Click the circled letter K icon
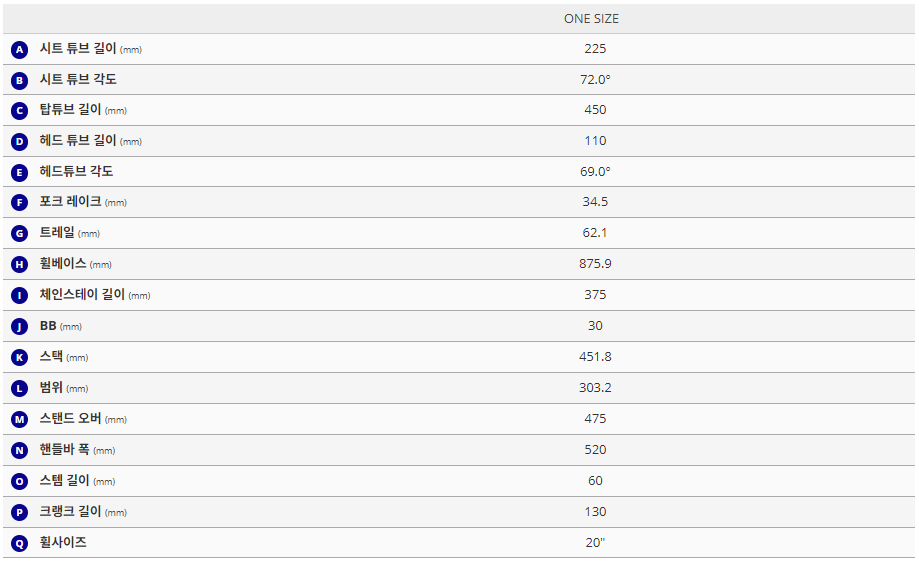Viewport: 919px width, 561px height. 19,357
